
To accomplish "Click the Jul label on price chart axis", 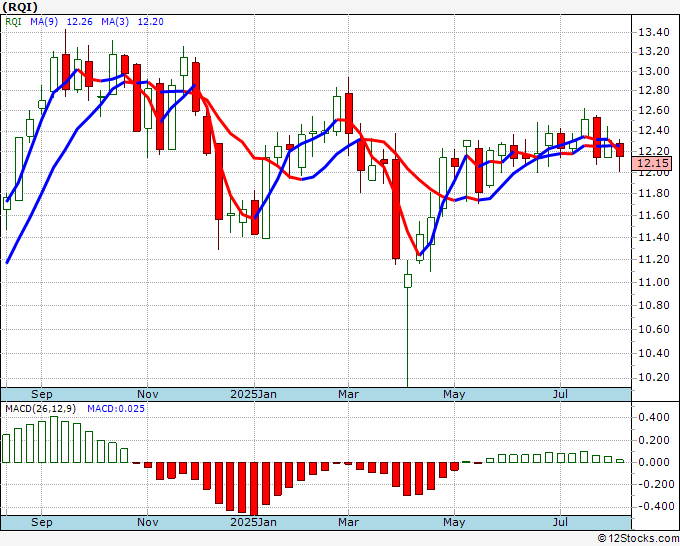I will (560, 394).
